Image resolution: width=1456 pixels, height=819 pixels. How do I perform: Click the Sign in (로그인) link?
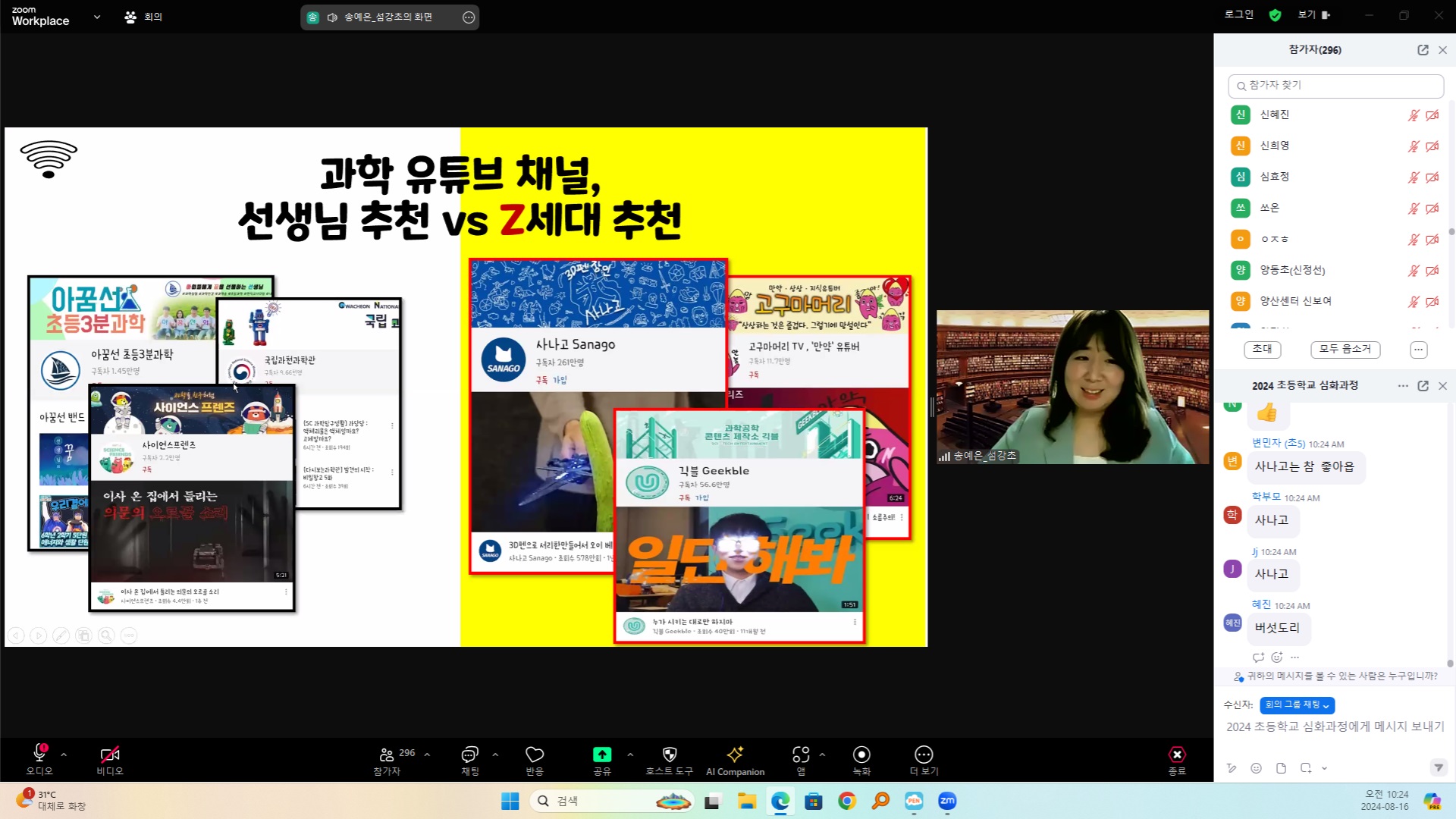(1239, 14)
